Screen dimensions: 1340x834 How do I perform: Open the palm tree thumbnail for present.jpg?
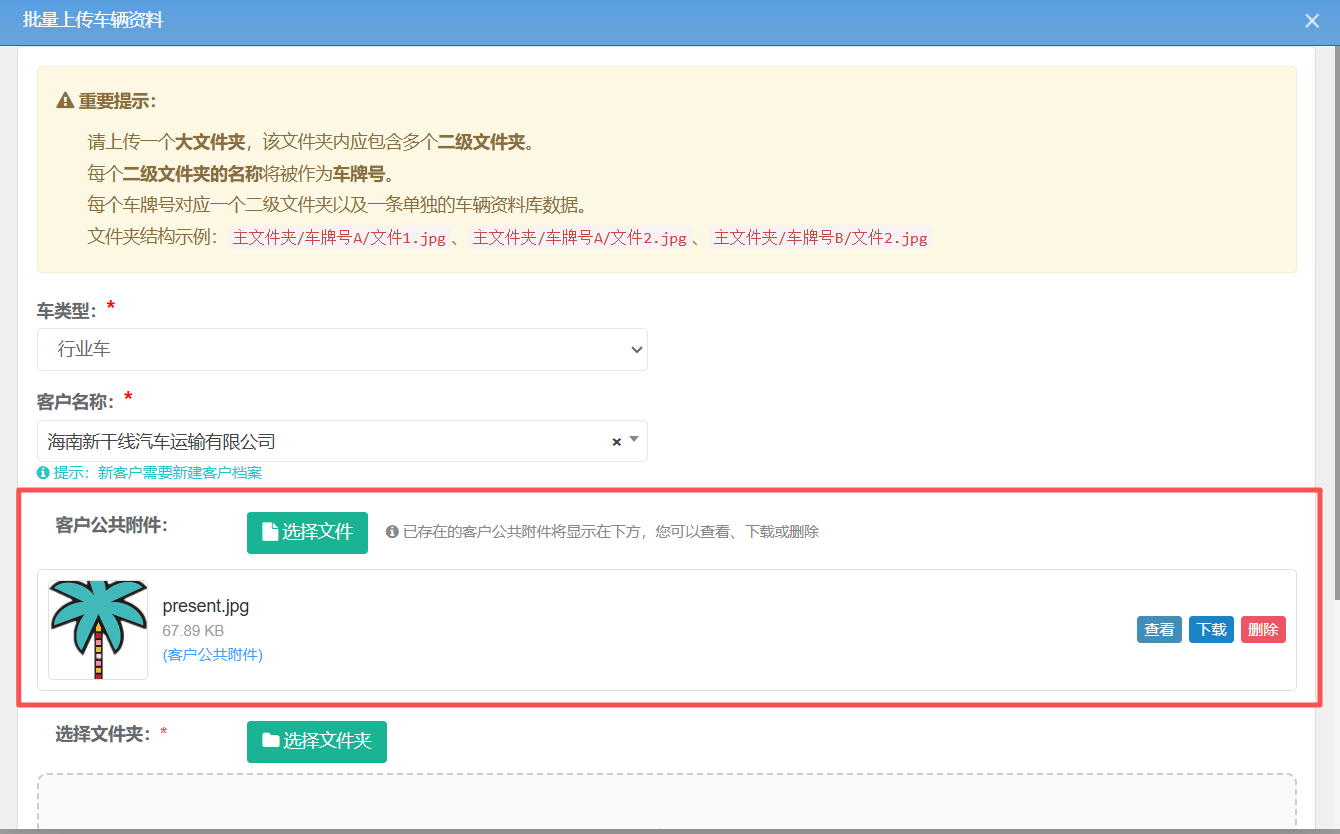[98, 630]
